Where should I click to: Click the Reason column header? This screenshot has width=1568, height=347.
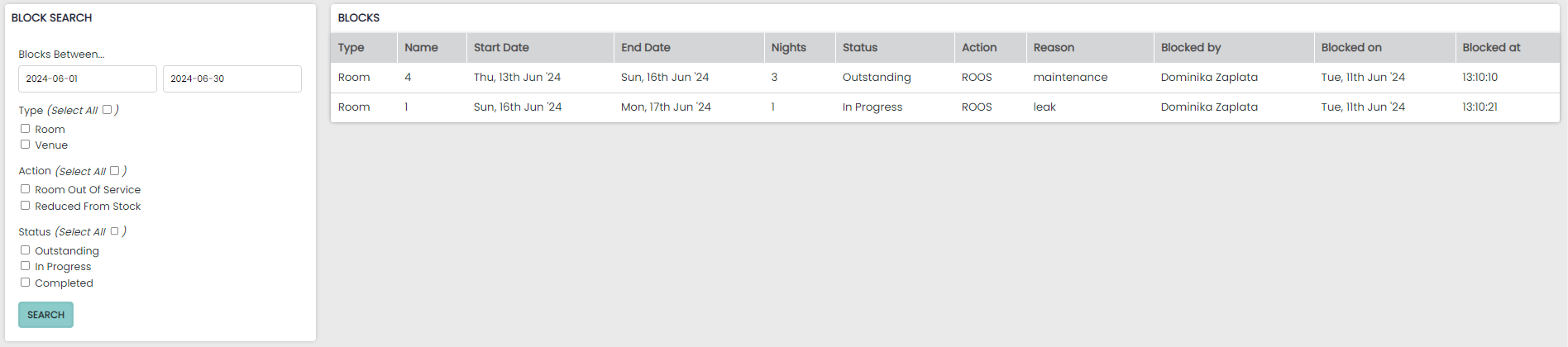(x=1054, y=48)
